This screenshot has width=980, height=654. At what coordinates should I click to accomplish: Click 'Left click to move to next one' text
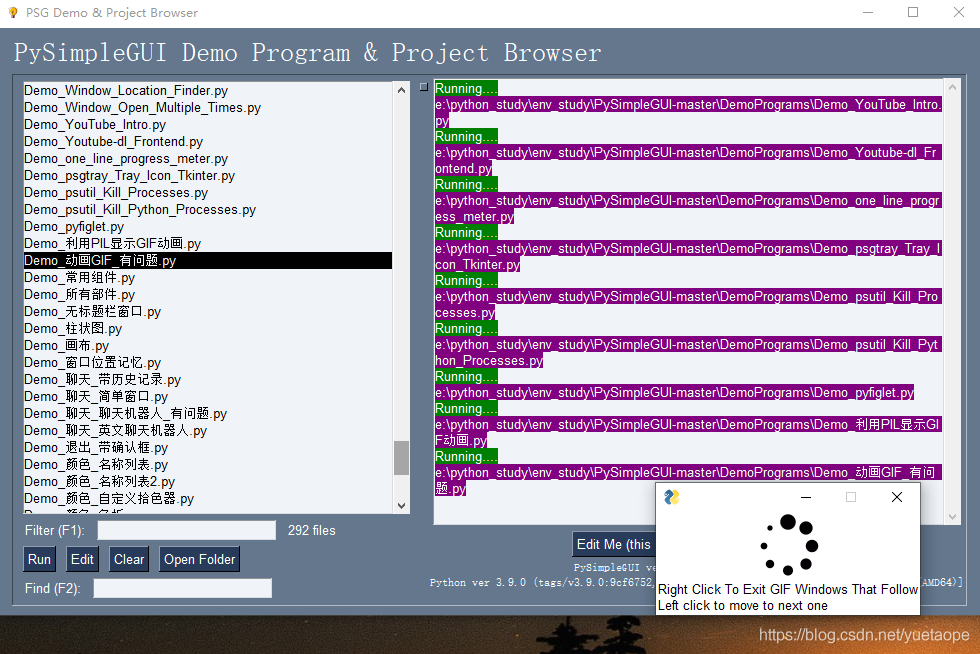pos(742,605)
